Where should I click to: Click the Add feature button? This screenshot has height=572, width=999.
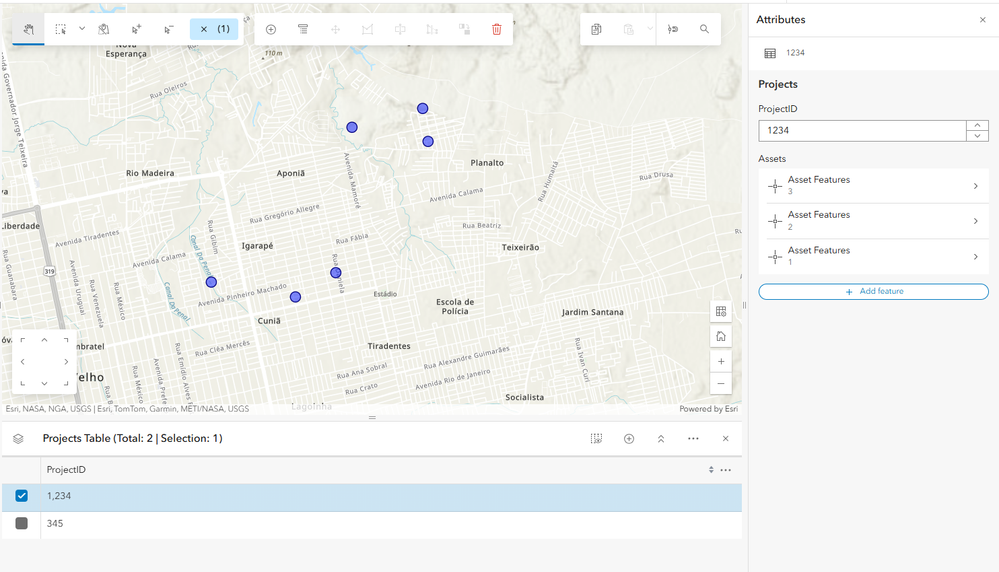[x=873, y=291]
